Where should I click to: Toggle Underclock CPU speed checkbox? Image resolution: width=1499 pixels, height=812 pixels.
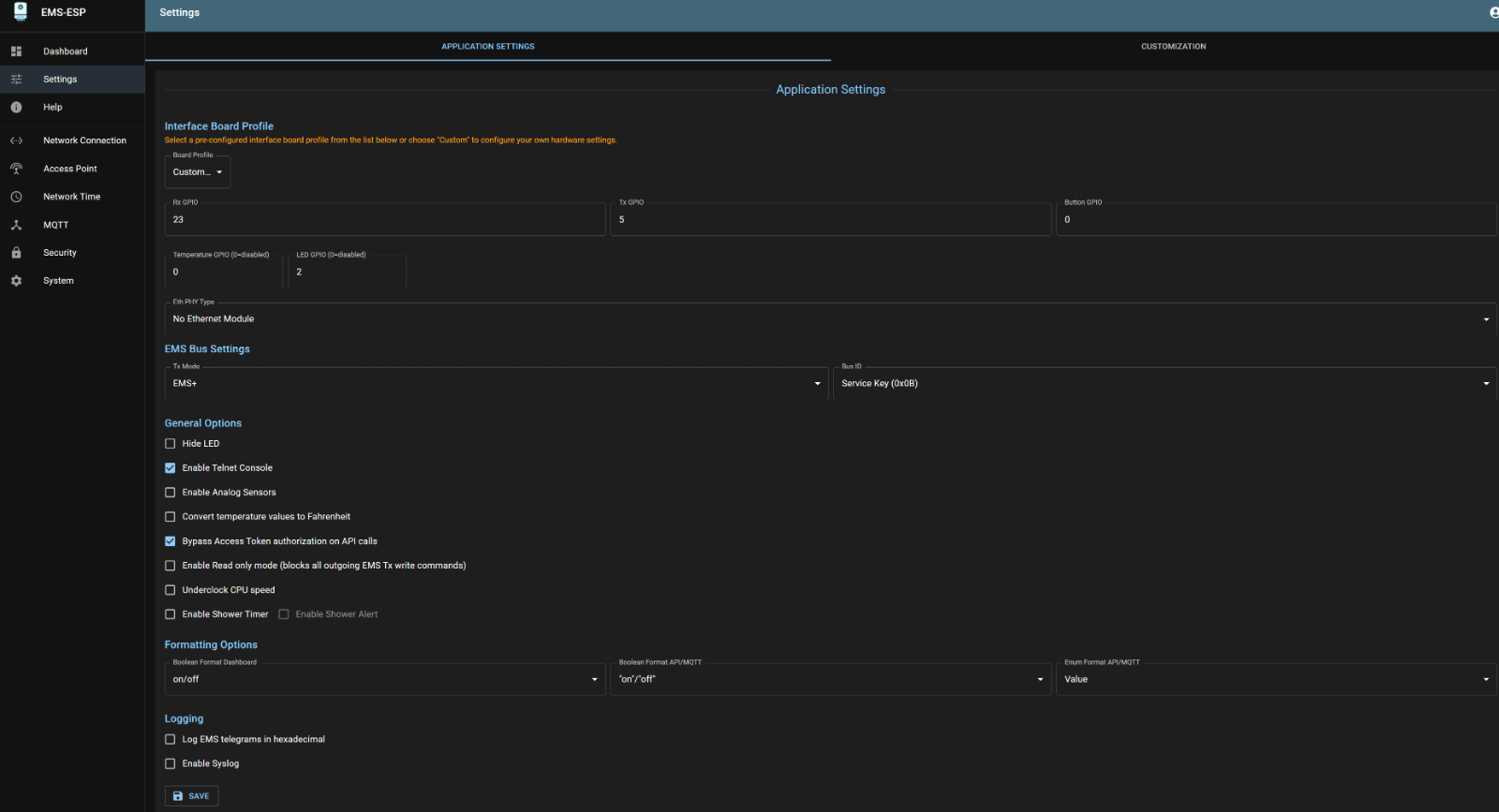(171, 590)
